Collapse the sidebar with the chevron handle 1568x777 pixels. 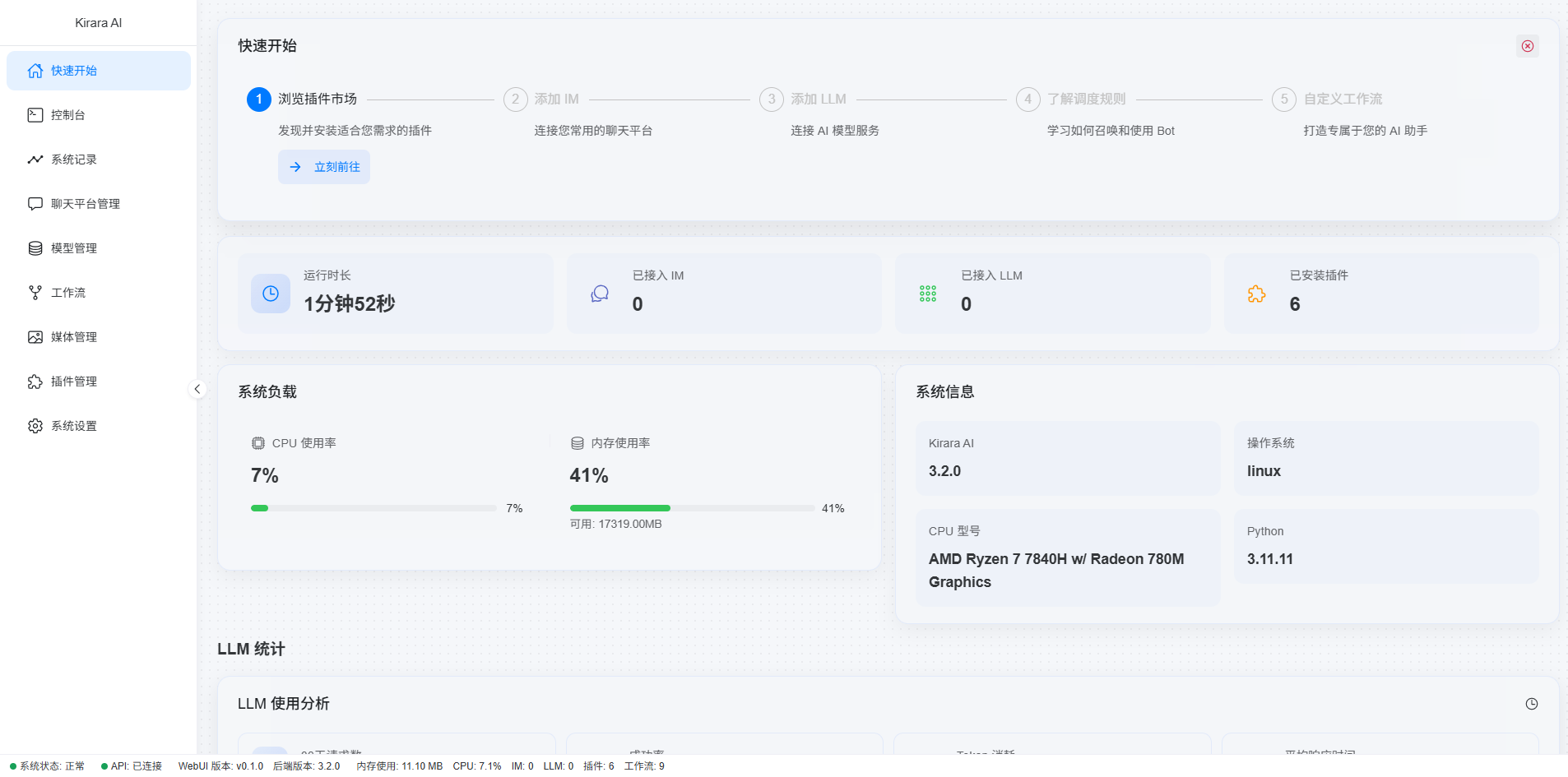click(x=197, y=389)
